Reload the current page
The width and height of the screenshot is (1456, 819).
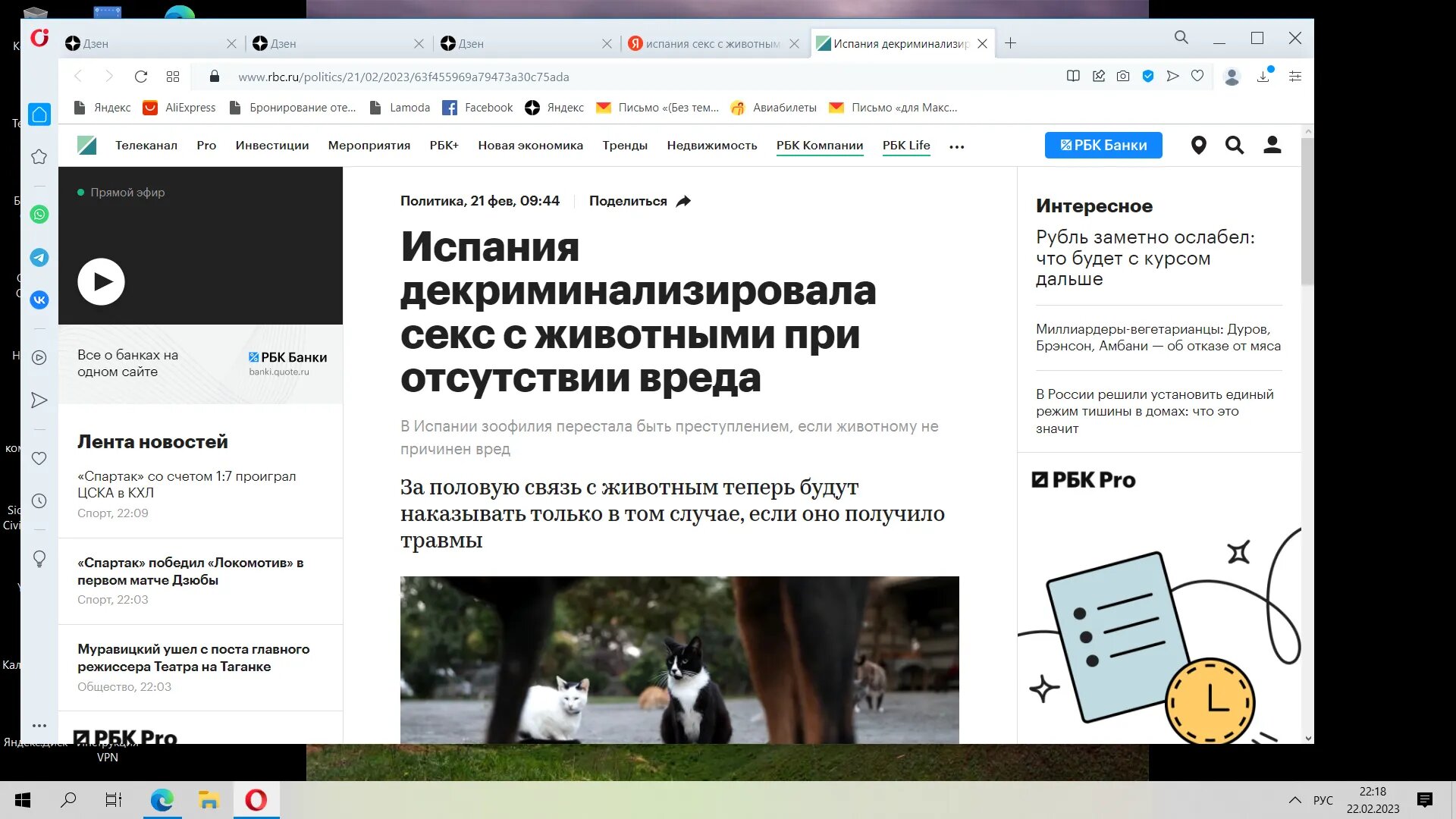click(x=141, y=77)
